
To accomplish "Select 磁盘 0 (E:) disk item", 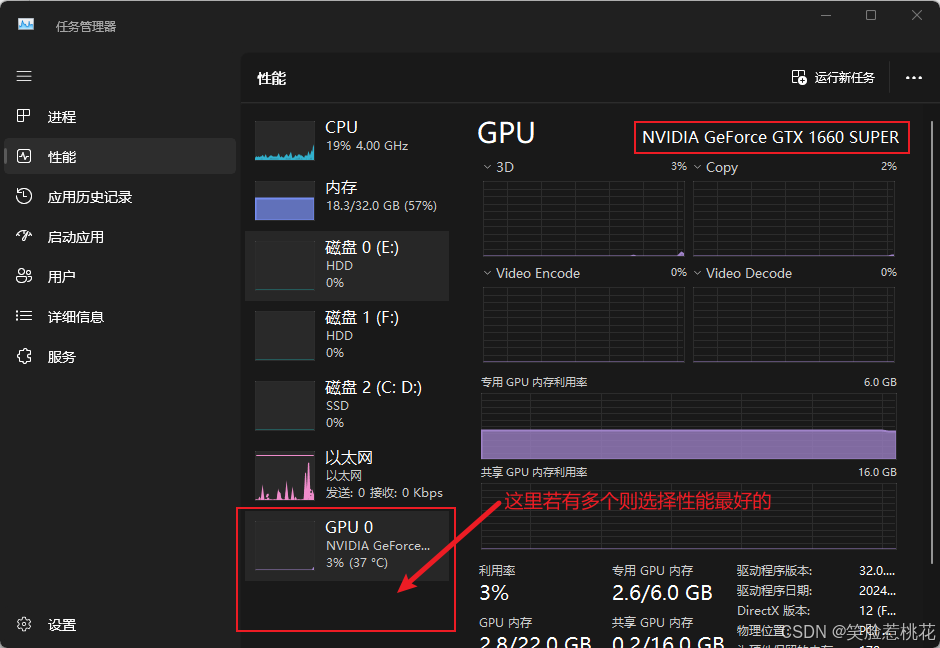I will tap(347, 266).
